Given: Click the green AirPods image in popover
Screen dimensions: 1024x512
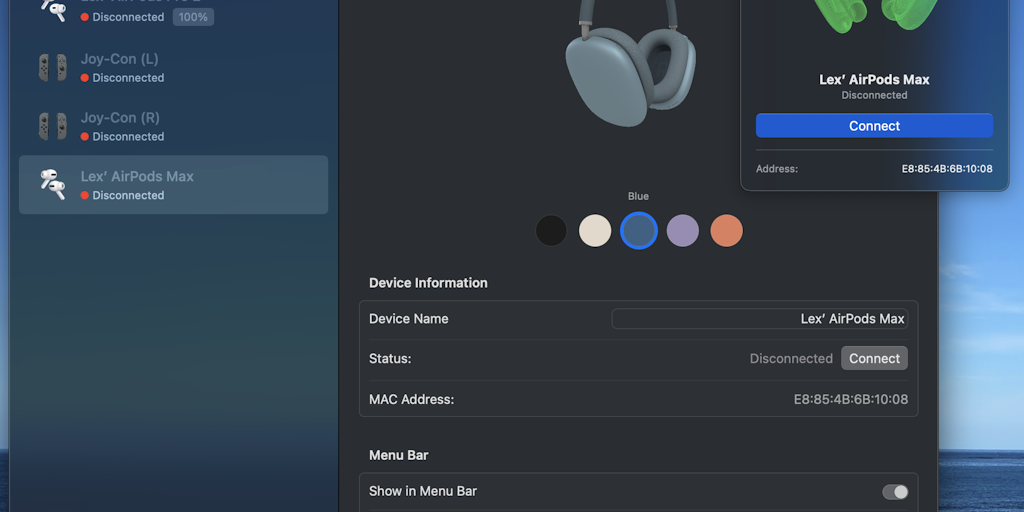Looking at the screenshot, I should point(875,16).
